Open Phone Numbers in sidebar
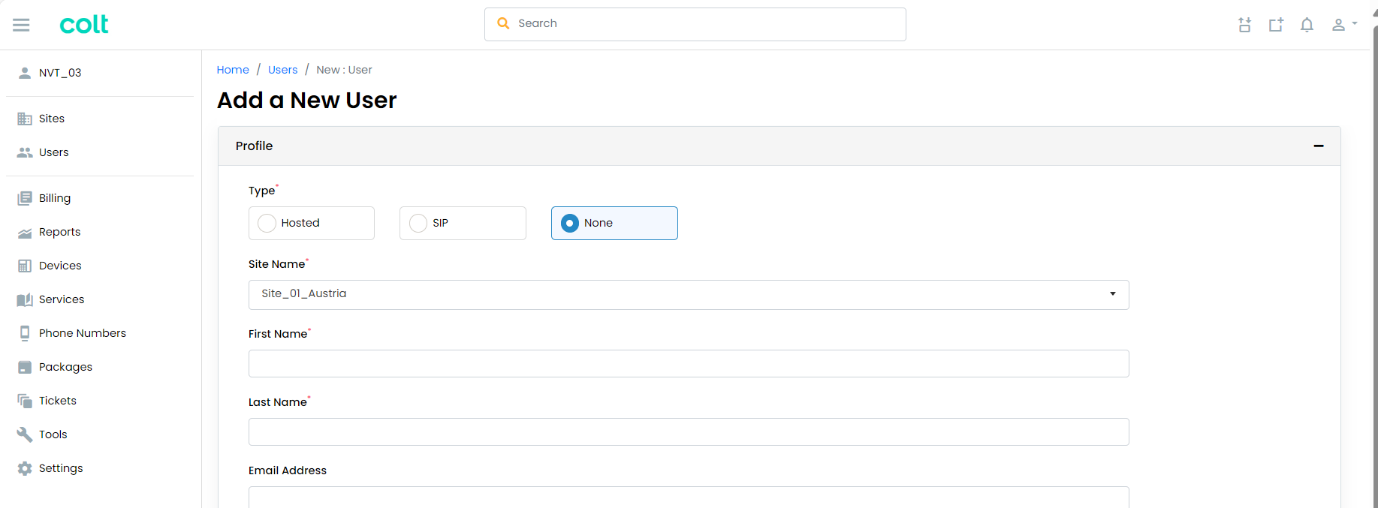The width and height of the screenshot is (1378, 508). click(x=82, y=333)
